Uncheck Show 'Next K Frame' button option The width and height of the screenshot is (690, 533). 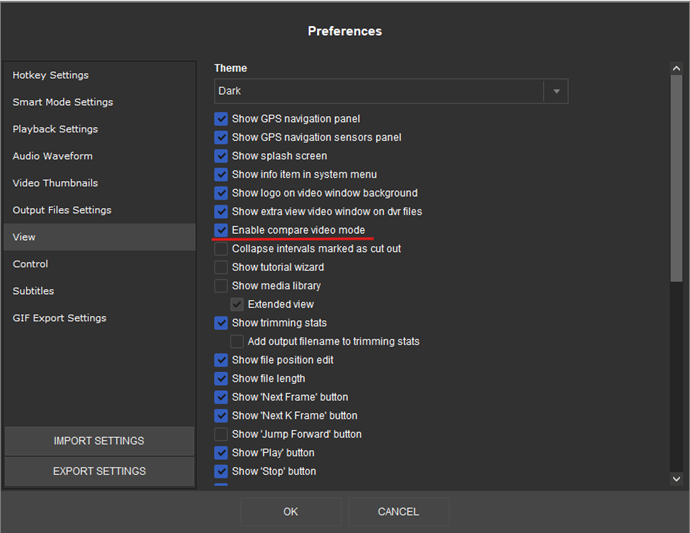tap(221, 415)
